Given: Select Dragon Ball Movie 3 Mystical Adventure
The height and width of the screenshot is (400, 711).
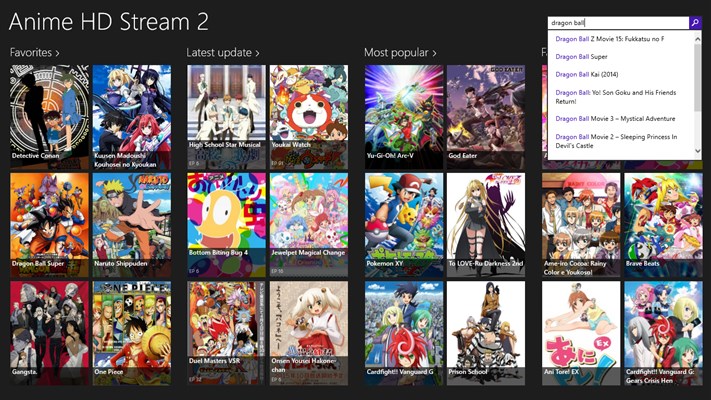Looking at the screenshot, I should click(x=615, y=119).
